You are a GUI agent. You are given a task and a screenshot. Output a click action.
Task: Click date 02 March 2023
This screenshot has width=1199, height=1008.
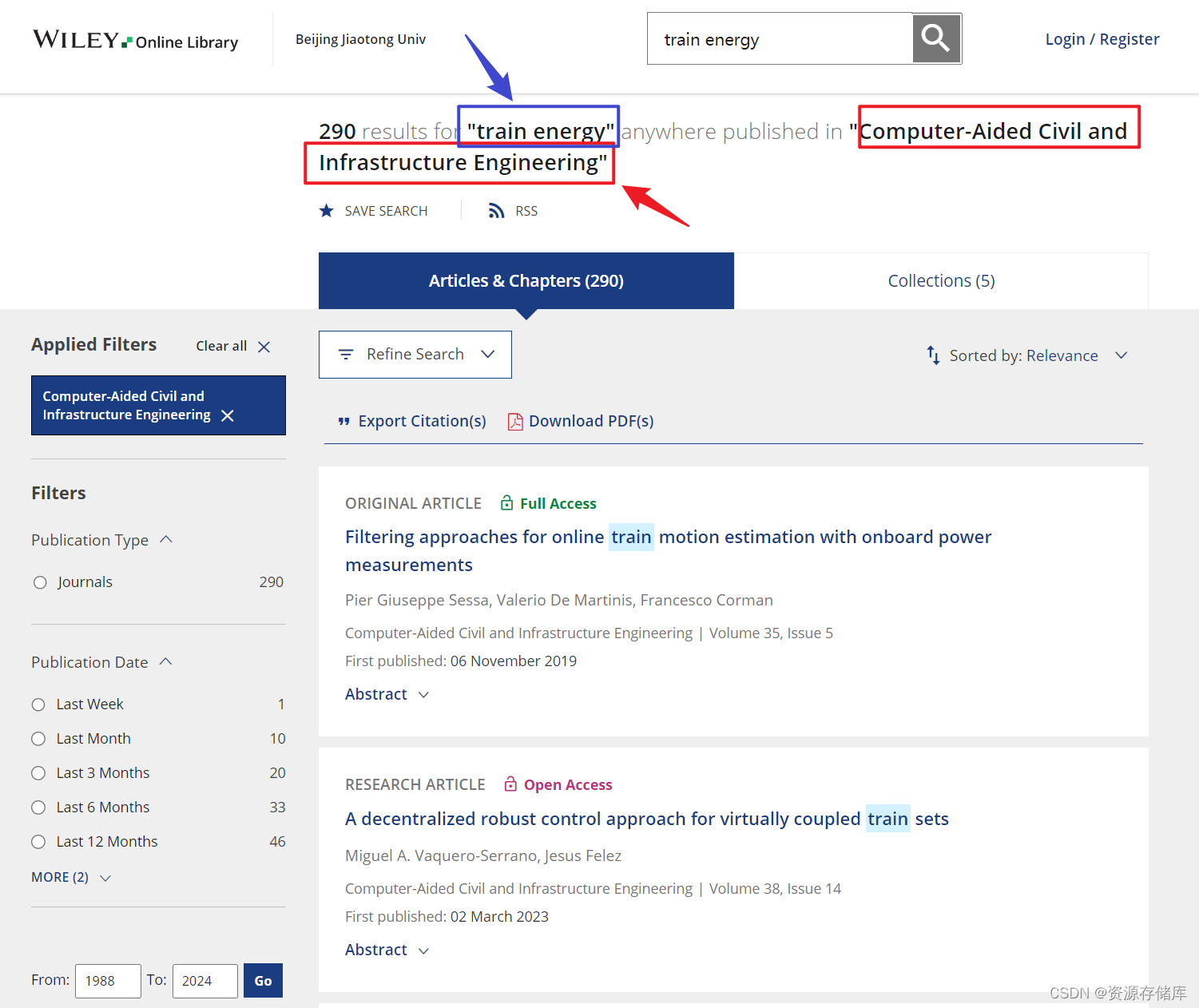pos(499,916)
